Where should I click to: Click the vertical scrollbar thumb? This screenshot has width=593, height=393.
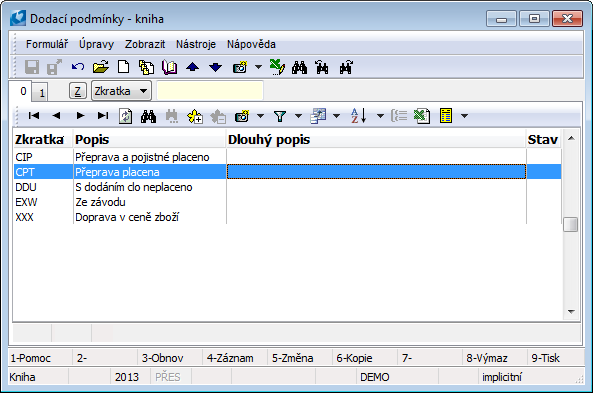[x=571, y=224]
